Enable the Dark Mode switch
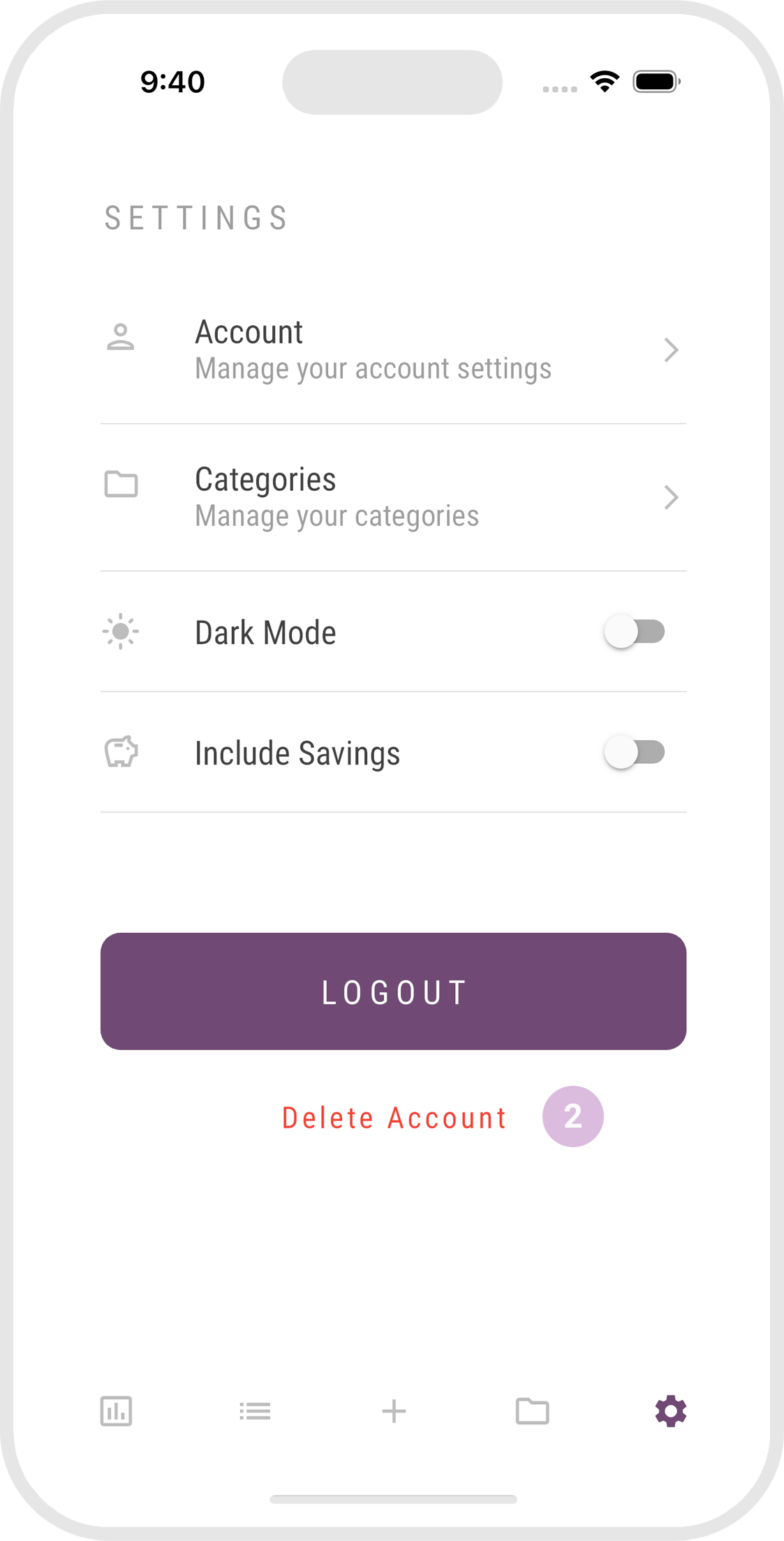 click(x=635, y=632)
